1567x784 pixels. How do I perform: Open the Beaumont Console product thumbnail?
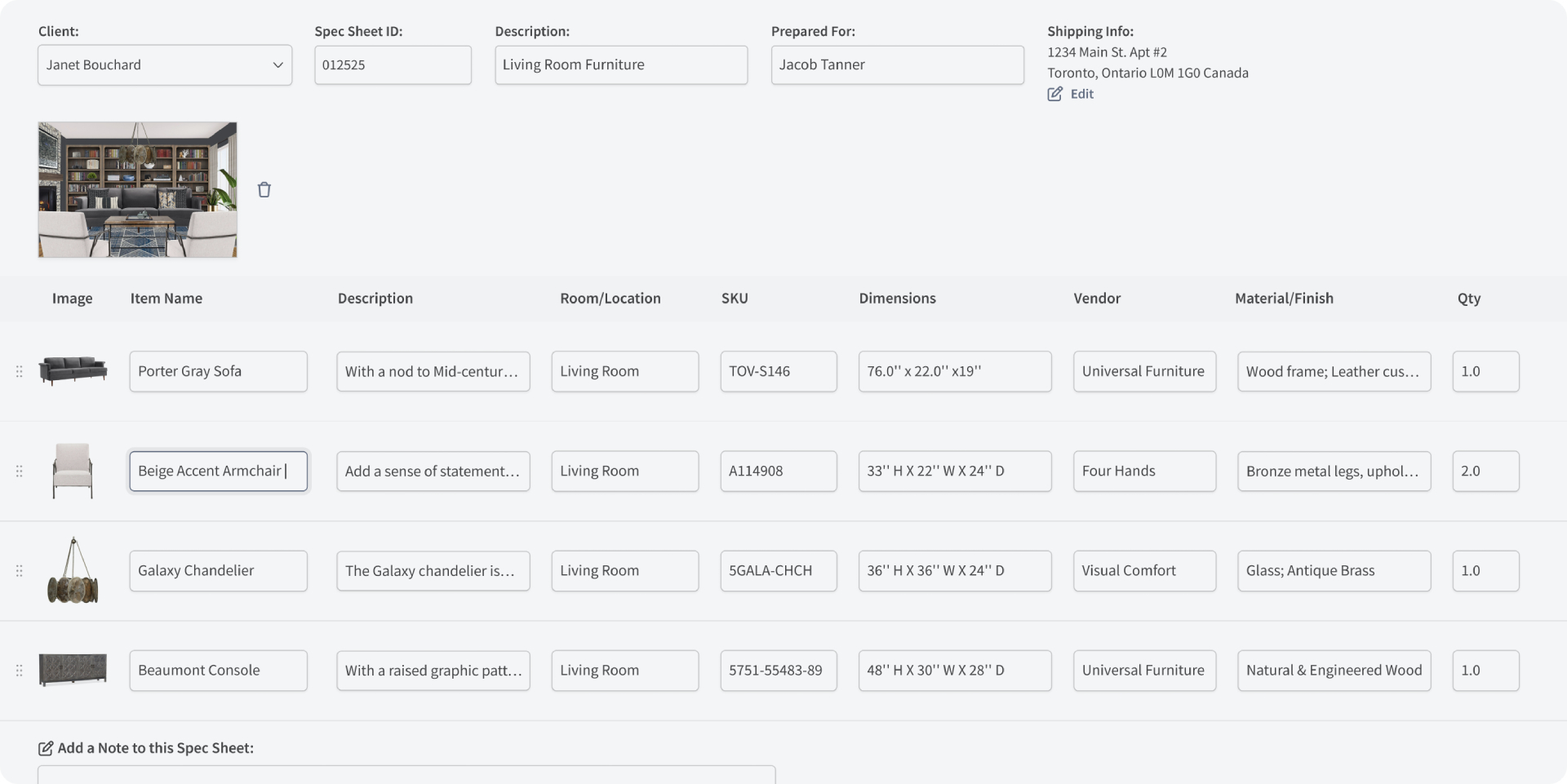tap(73, 670)
